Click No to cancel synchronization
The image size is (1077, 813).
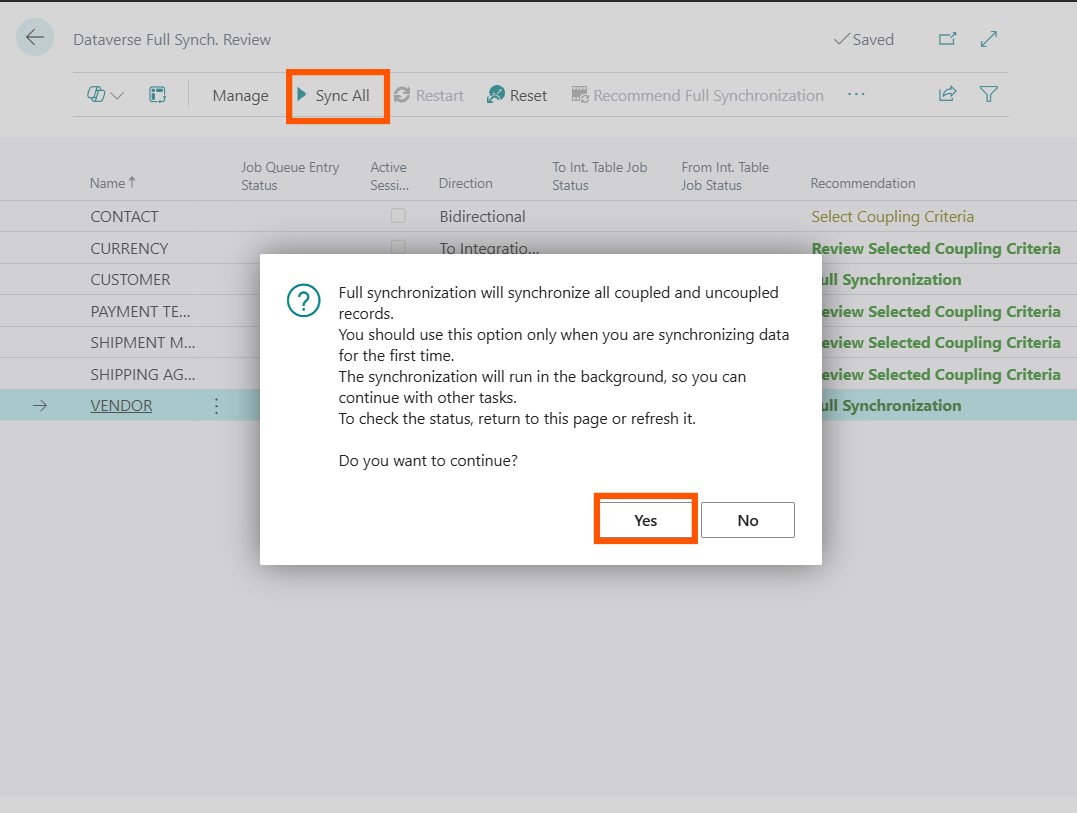pyautogui.click(x=747, y=520)
